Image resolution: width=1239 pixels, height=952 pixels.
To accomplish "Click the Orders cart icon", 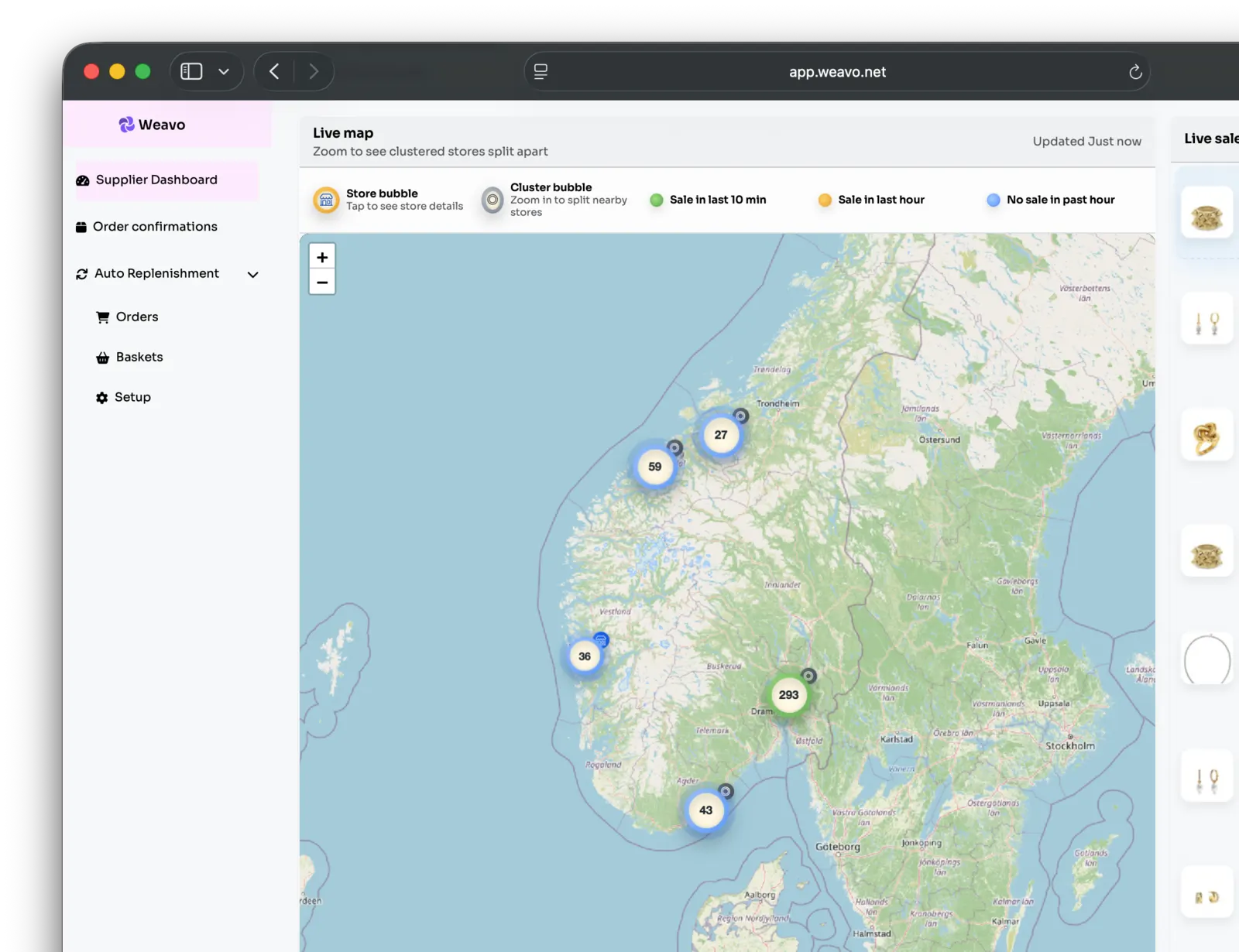I will 102,317.
